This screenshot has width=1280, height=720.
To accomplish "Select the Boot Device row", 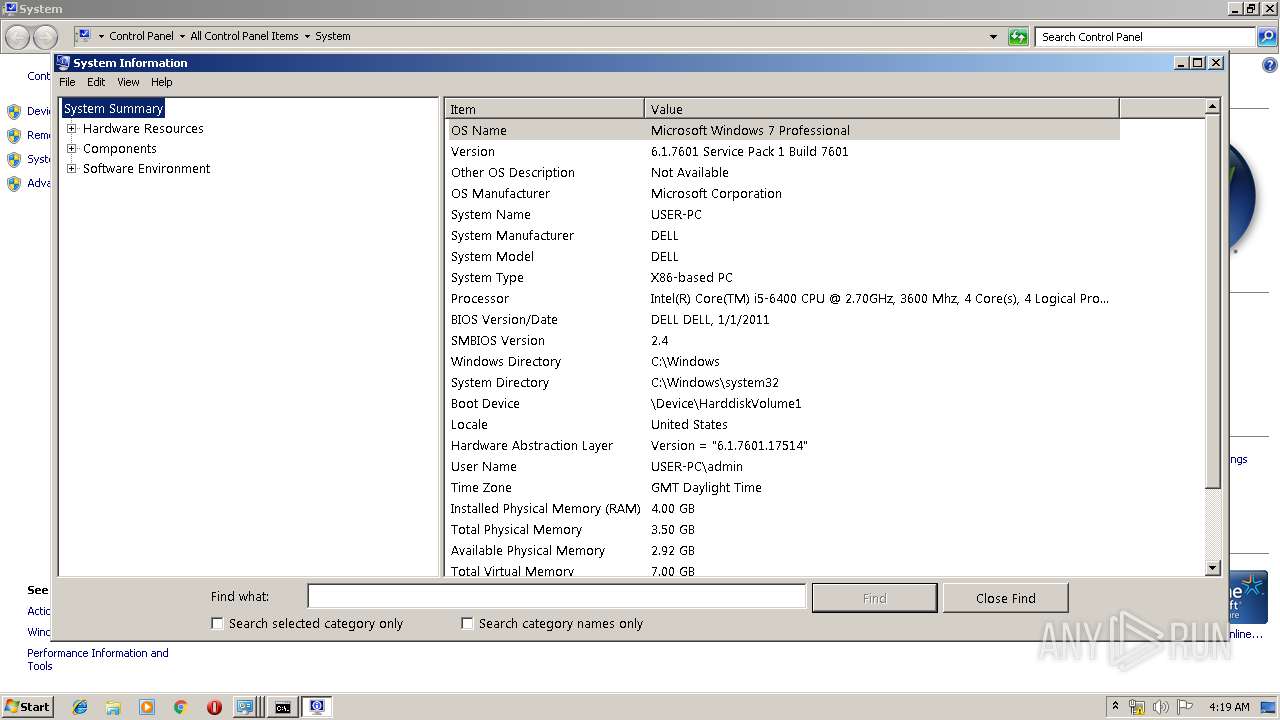I will 783,403.
